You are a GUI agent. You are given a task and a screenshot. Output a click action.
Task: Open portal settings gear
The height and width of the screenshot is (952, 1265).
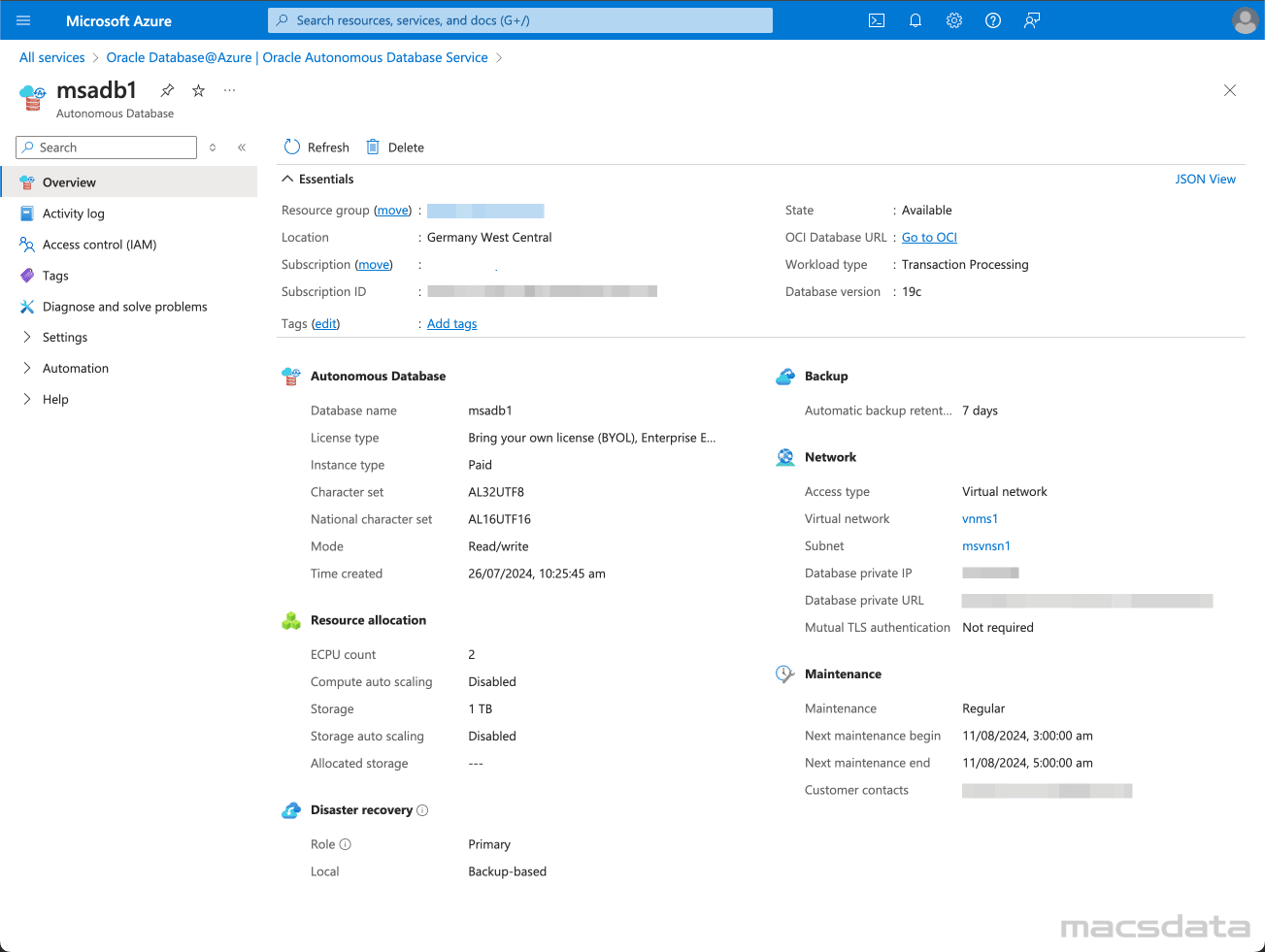point(954,20)
